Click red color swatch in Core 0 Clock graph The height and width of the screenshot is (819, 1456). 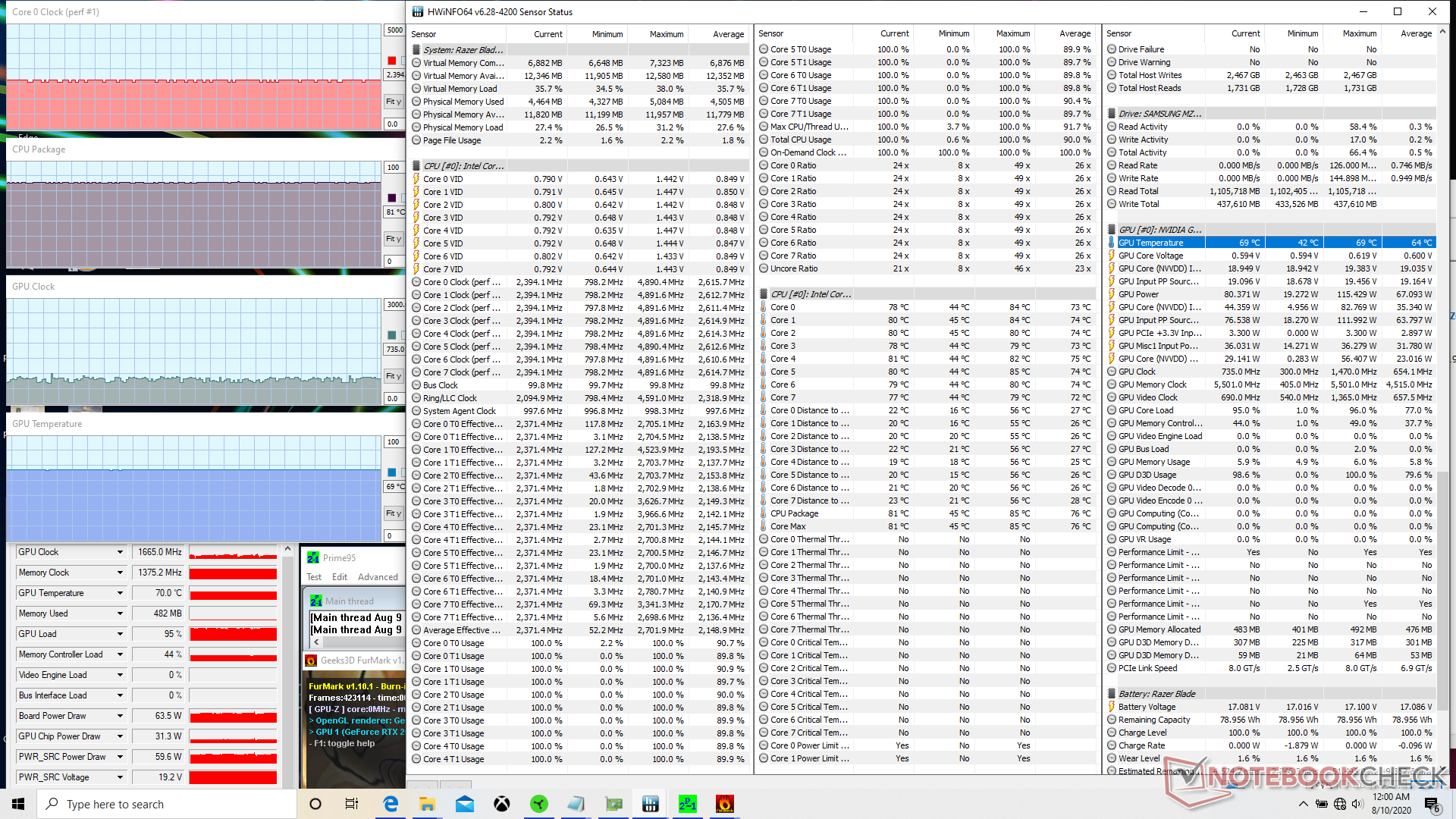392,61
